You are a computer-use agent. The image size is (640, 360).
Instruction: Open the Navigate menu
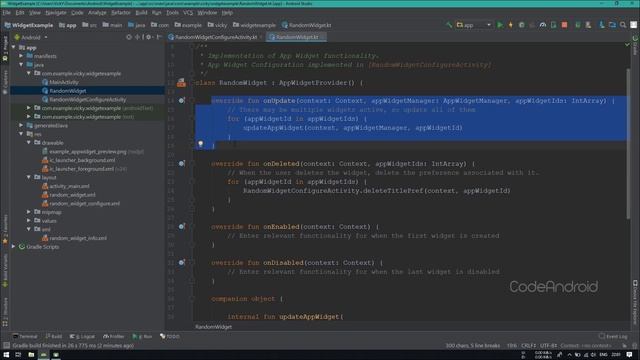pos(56,13)
